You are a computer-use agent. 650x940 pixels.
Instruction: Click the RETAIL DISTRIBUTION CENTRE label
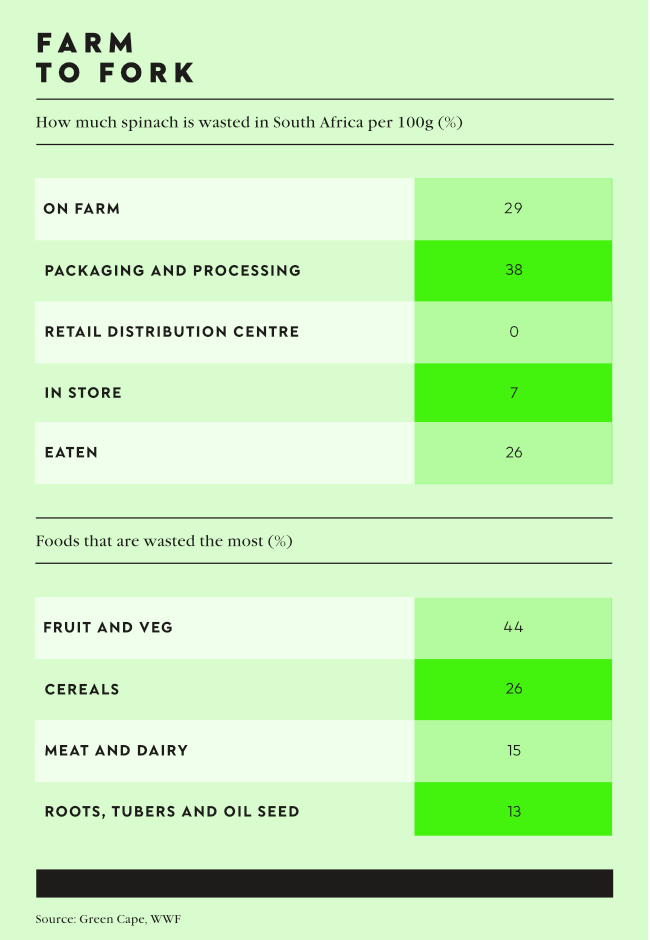pos(172,331)
